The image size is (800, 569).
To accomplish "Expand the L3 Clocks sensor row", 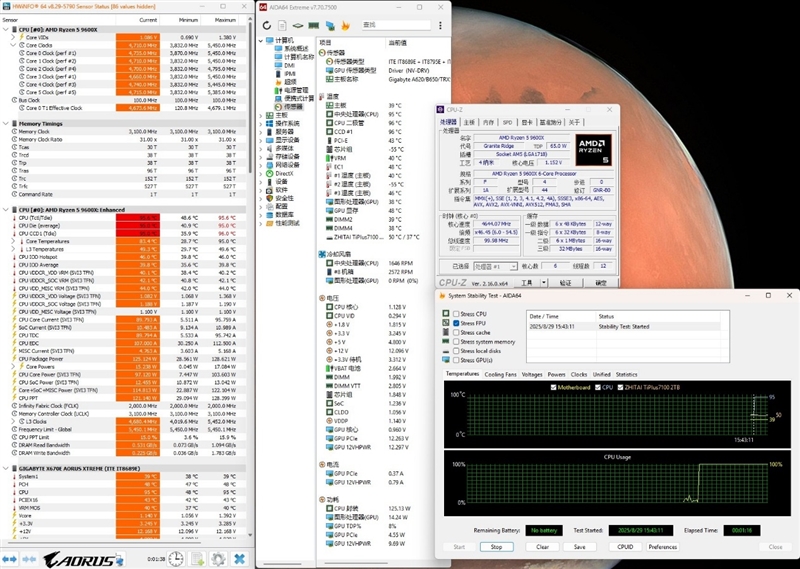I will pyautogui.click(x=13, y=421).
